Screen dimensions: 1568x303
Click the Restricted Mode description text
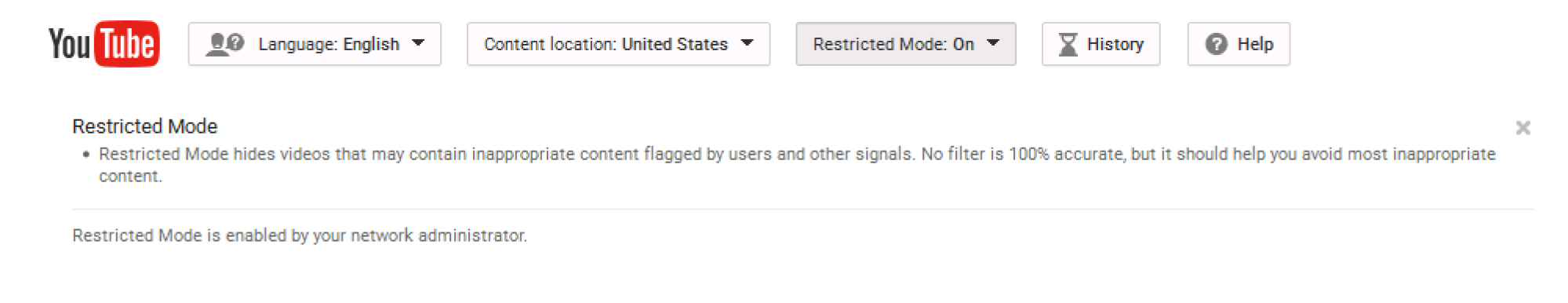[x=797, y=165]
